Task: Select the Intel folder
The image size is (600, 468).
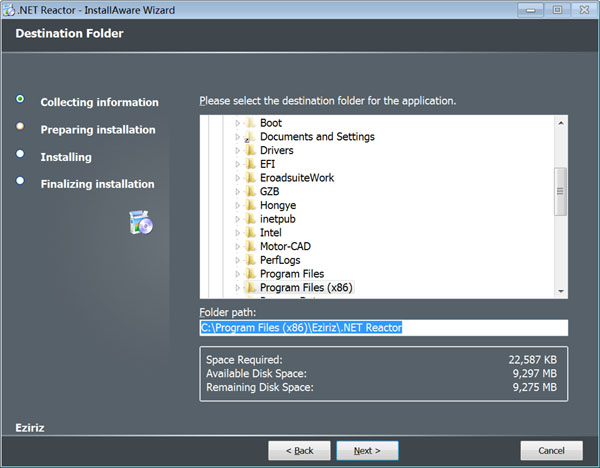Action: 271,233
